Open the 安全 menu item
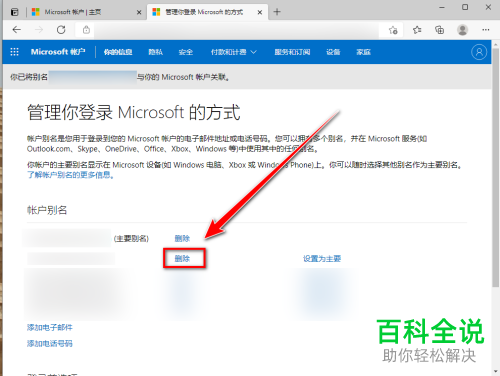Screen dimensions: 500x376 pyautogui.click(x=186, y=52)
